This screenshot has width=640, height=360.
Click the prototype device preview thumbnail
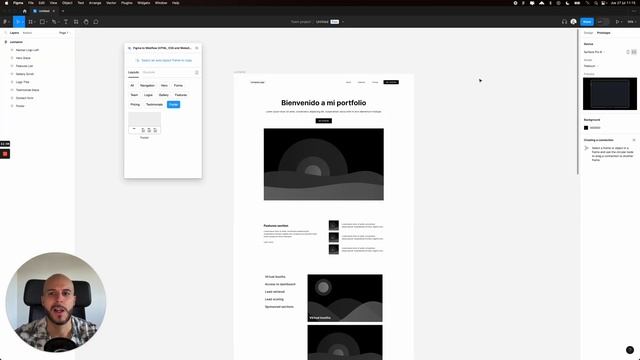[x=610, y=94]
